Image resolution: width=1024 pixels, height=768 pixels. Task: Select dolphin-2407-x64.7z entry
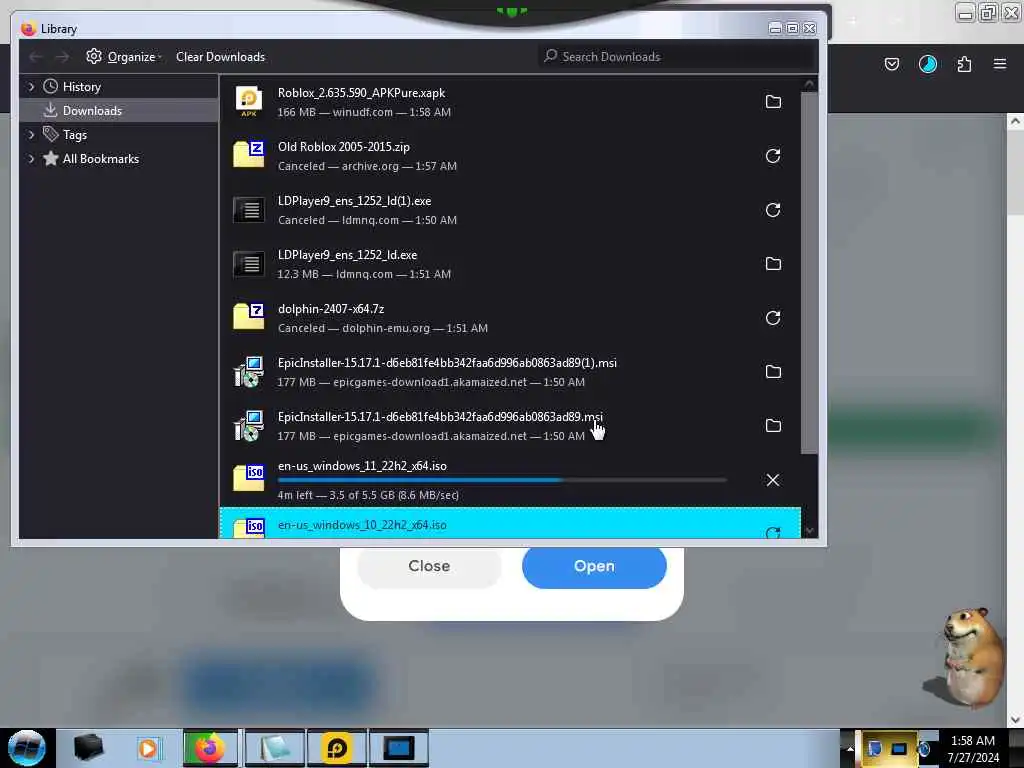[x=510, y=318]
